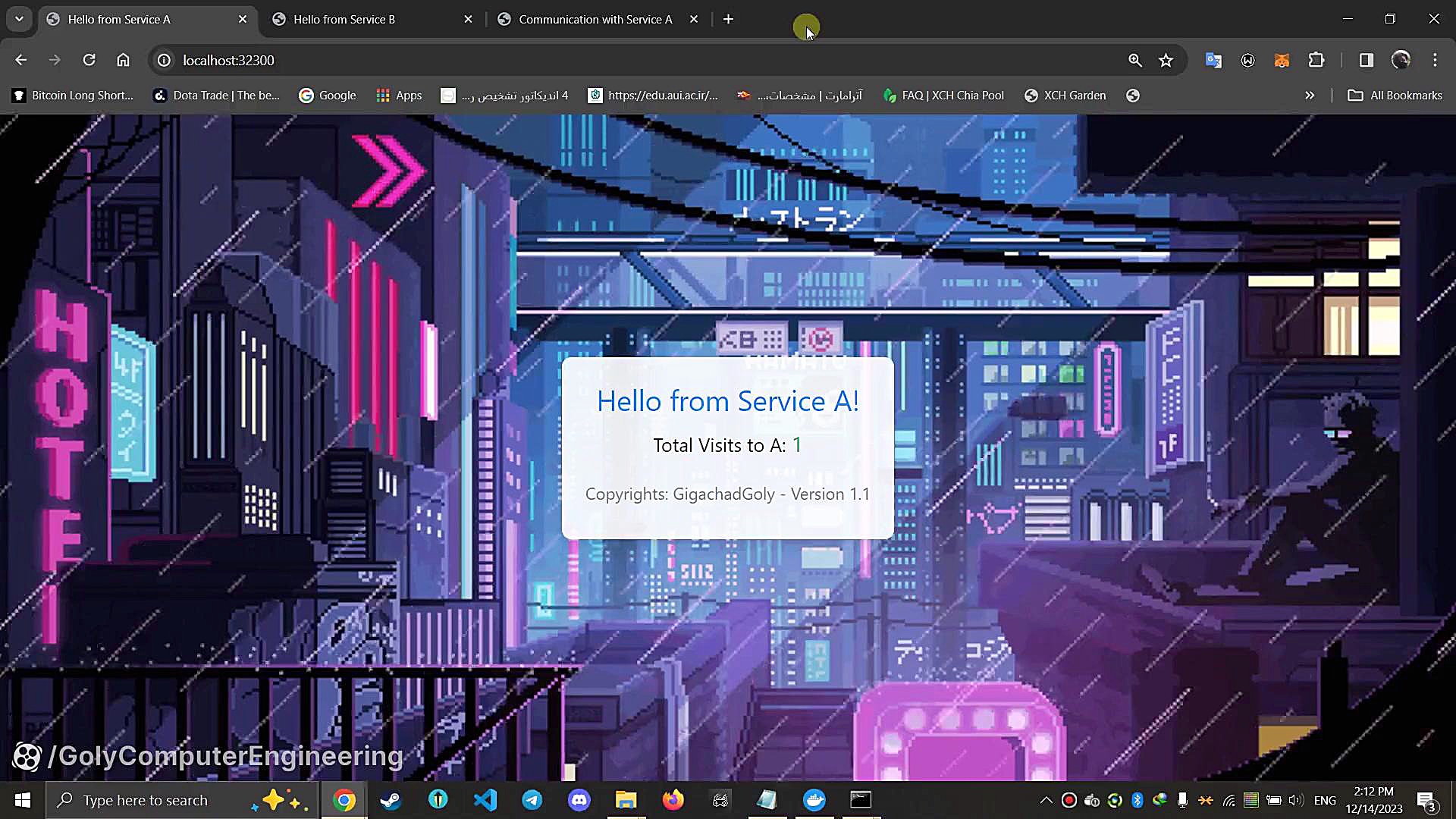Open the MetaMask fox extension
1456x819 pixels.
click(1282, 60)
